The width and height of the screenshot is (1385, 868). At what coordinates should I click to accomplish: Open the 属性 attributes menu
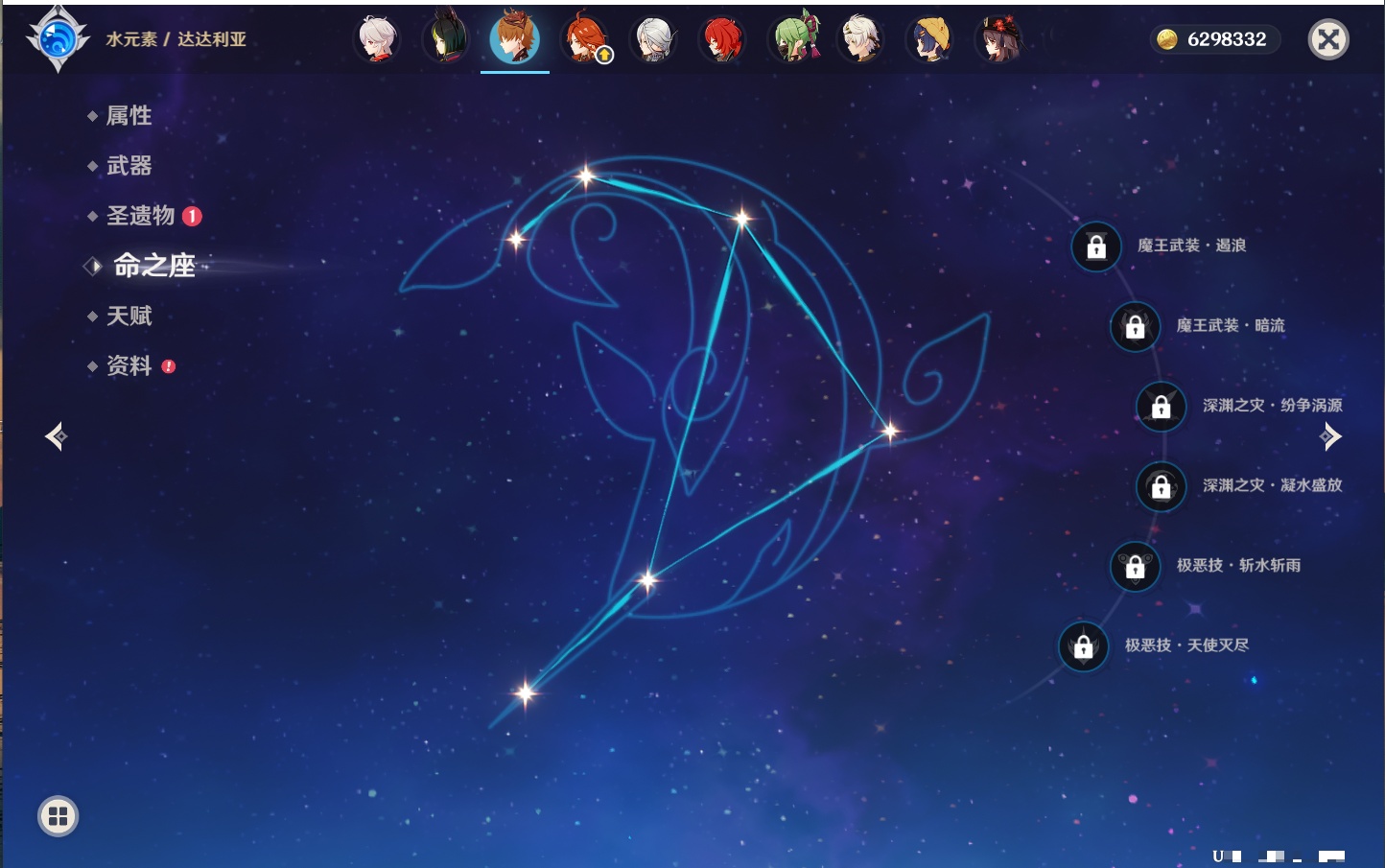[129, 116]
